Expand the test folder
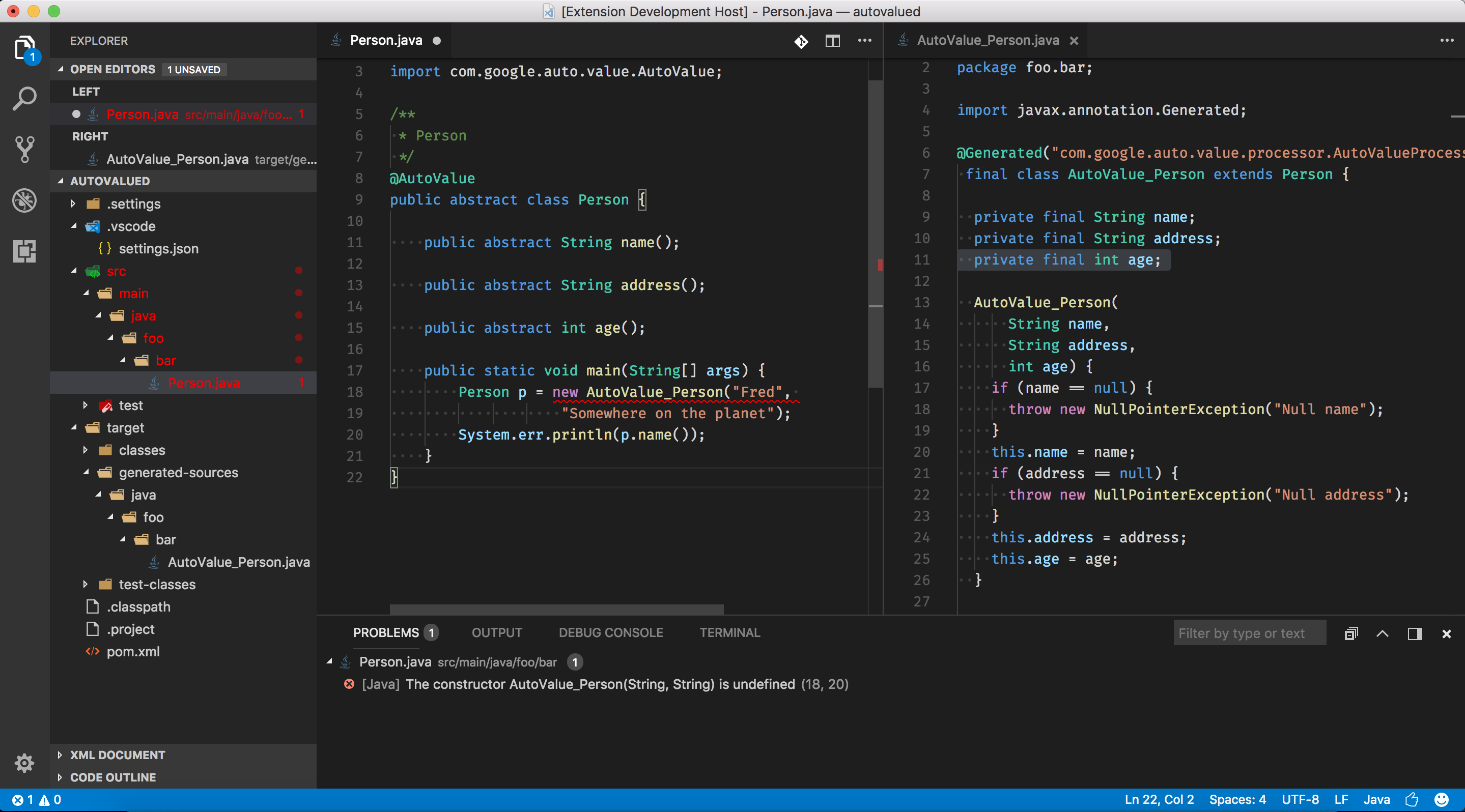 [x=86, y=405]
